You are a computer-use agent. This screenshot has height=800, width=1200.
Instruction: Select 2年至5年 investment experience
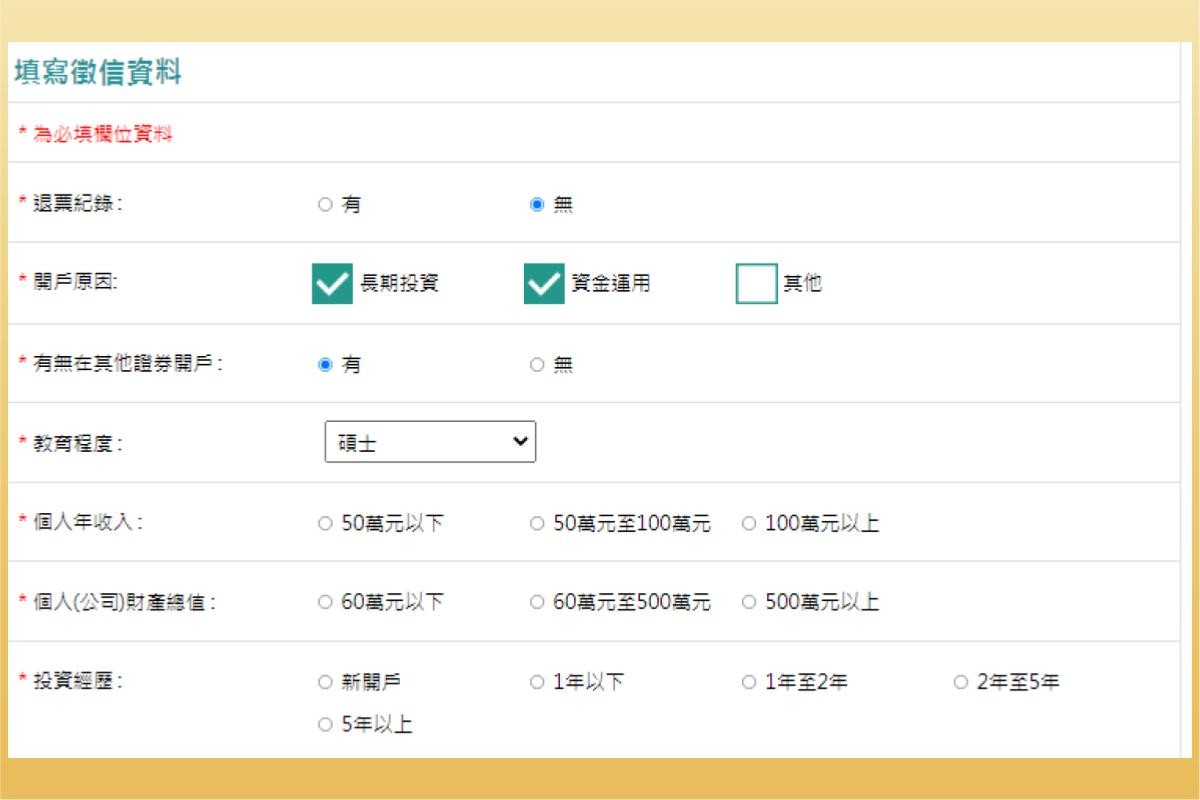(961, 681)
